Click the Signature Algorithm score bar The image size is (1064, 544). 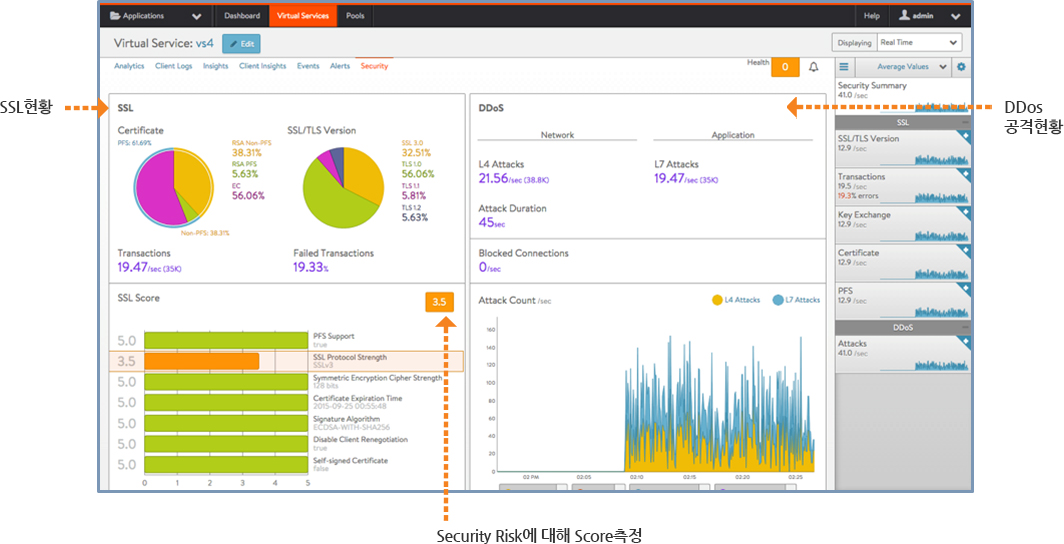click(x=226, y=423)
